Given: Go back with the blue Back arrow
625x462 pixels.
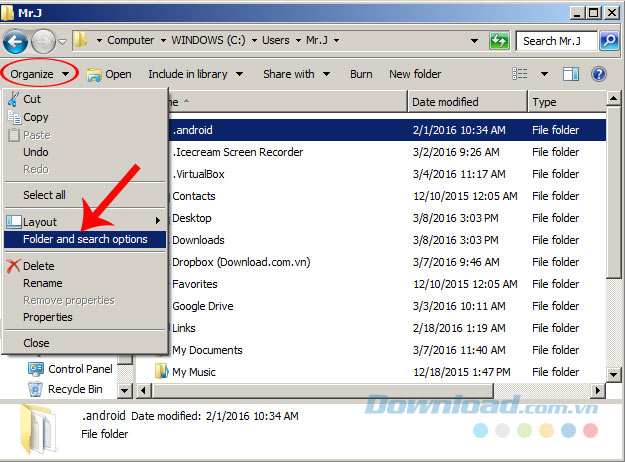Looking at the screenshot, I should click(x=15, y=41).
